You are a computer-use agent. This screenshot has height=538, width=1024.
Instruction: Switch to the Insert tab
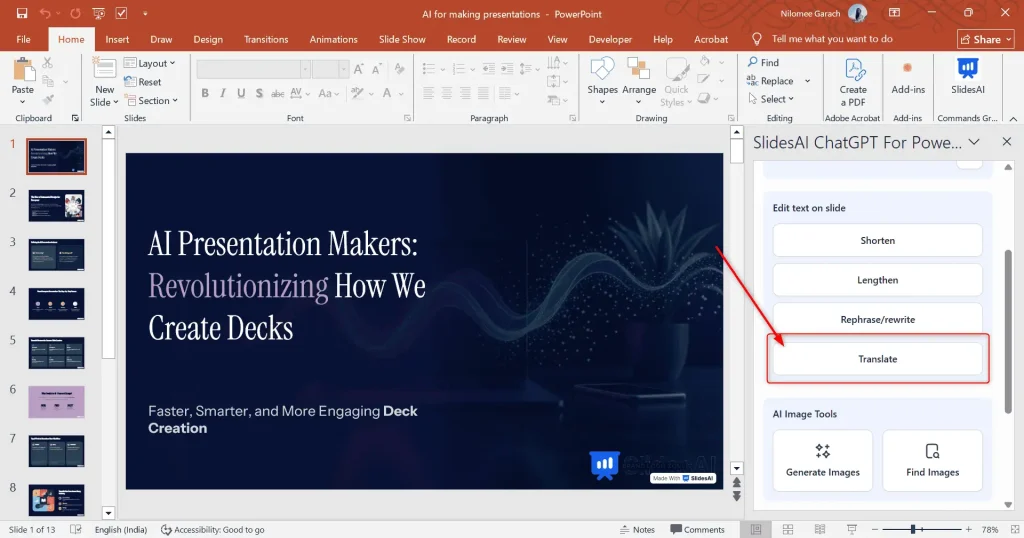coord(117,39)
